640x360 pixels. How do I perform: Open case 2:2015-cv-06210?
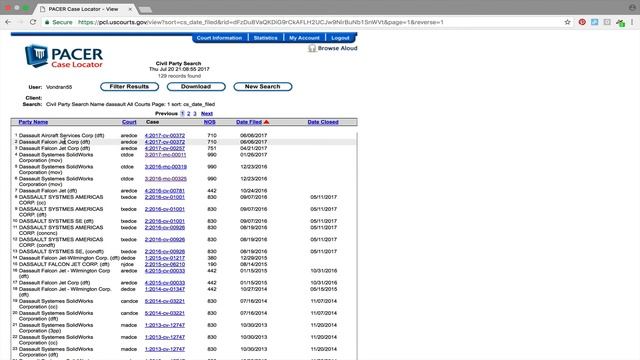coord(165,264)
